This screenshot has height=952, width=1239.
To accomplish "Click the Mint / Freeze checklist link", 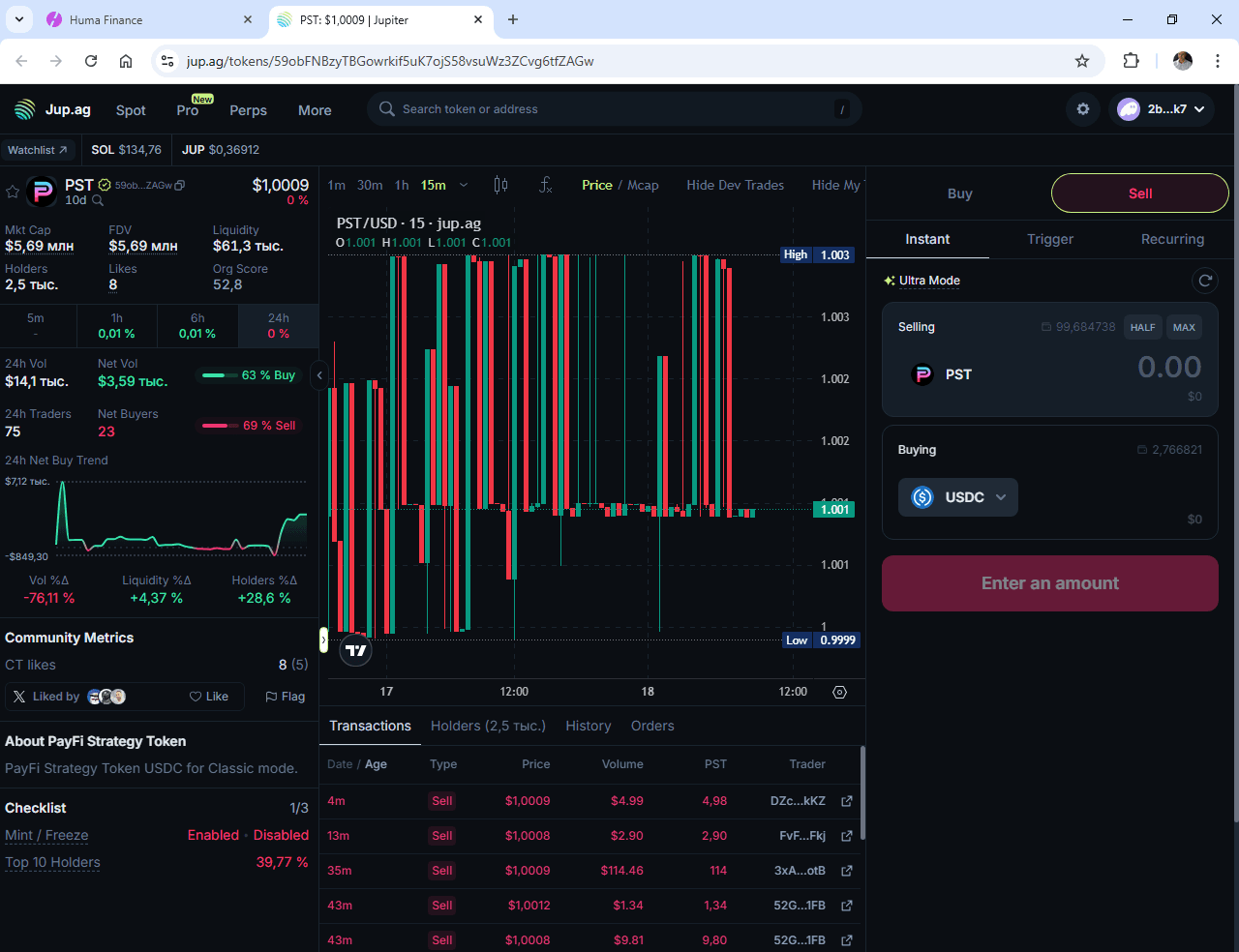I will [46, 835].
